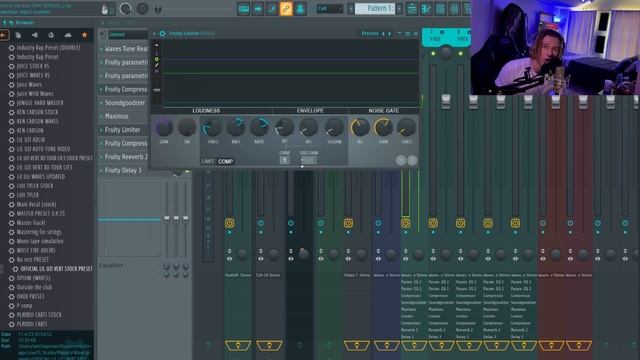The height and width of the screenshot is (360, 640).
Task: Select next preset arrow in Fruity Limiter
Action: pyautogui.click(x=389, y=33)
